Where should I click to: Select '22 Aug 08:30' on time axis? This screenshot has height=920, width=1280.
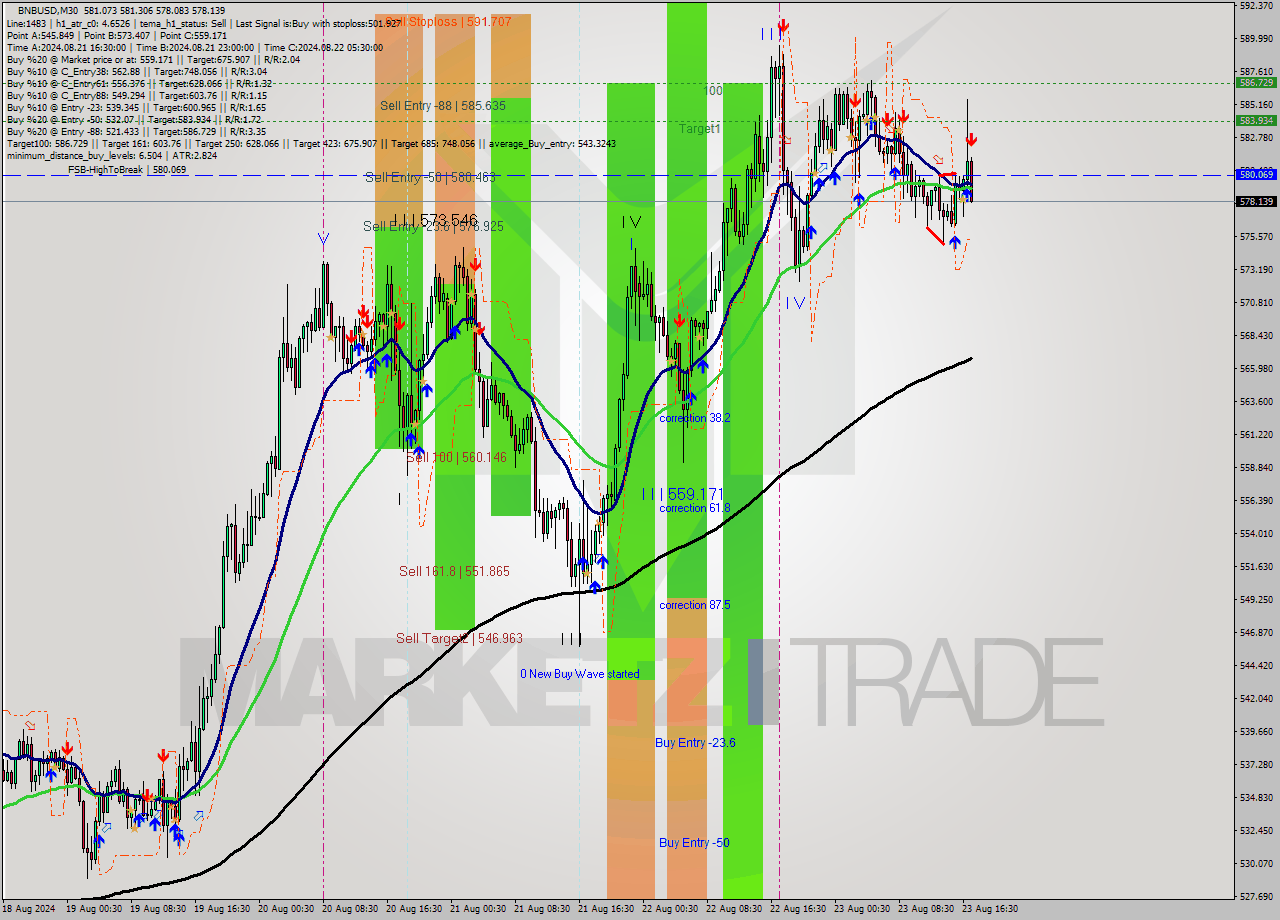click(734, 909)
